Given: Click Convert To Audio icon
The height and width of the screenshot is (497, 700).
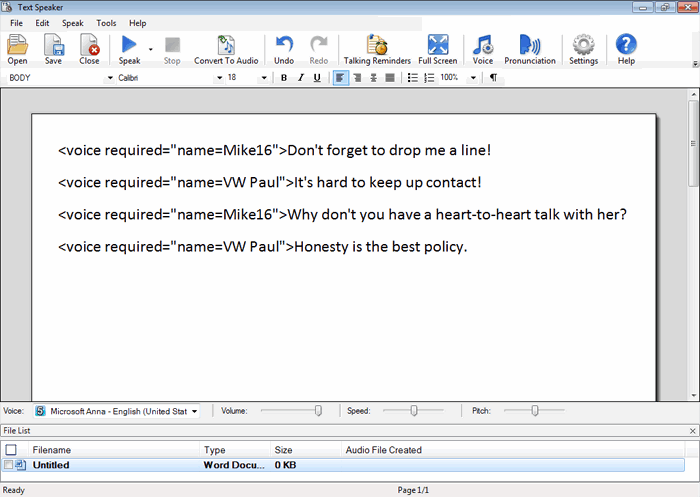Looking at the screenshot, I should click(226, 45).
